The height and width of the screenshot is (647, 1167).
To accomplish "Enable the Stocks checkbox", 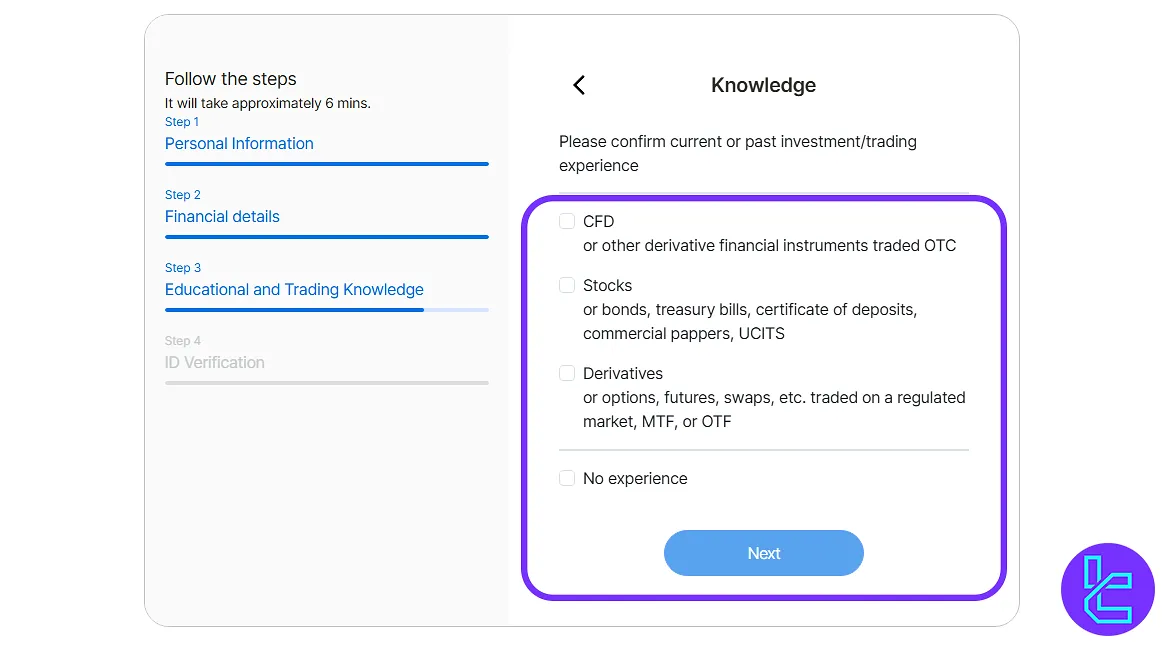I will point(567,286).
